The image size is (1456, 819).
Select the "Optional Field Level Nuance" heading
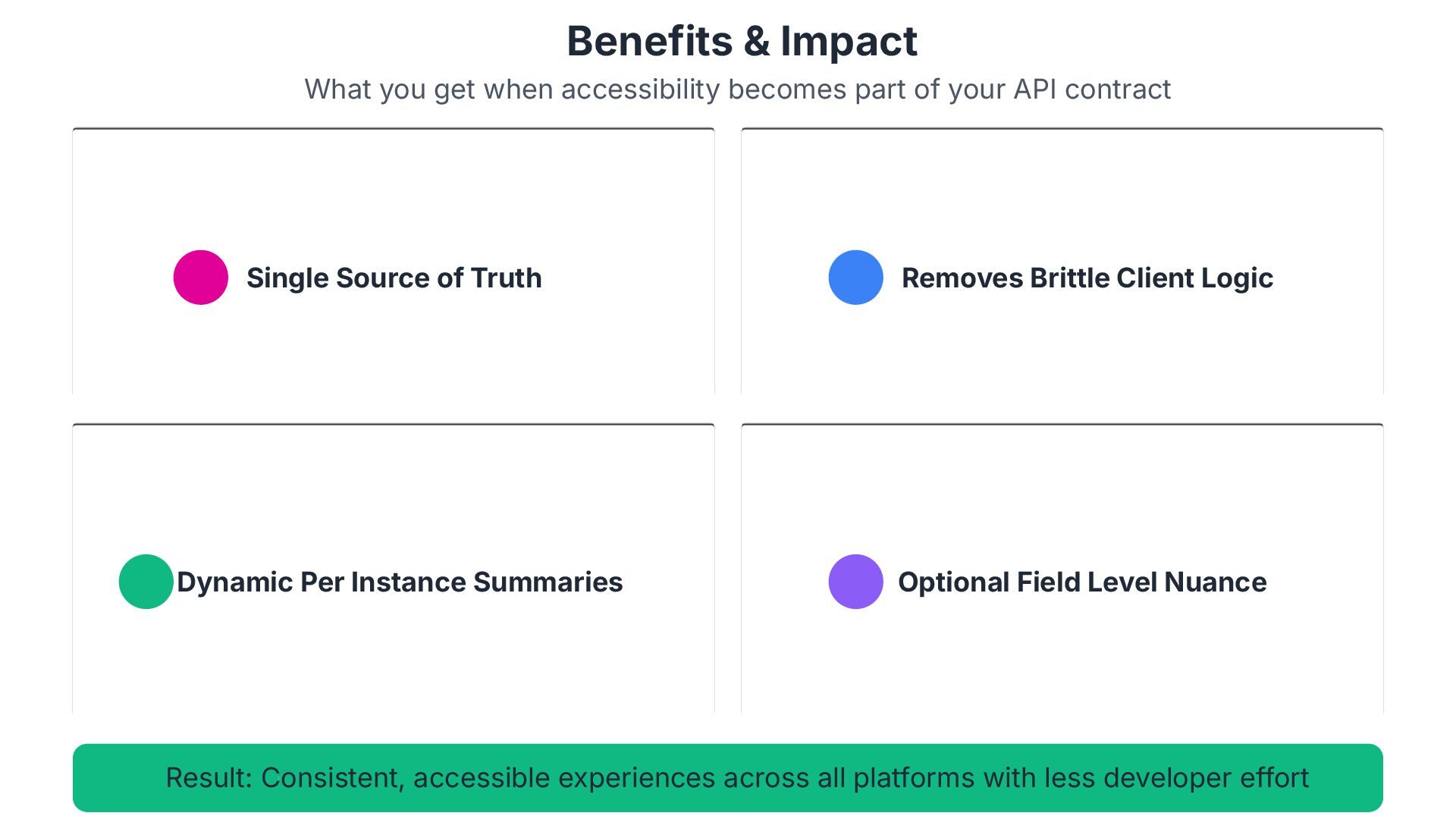pyautogui.click(x=1082, y=582)
